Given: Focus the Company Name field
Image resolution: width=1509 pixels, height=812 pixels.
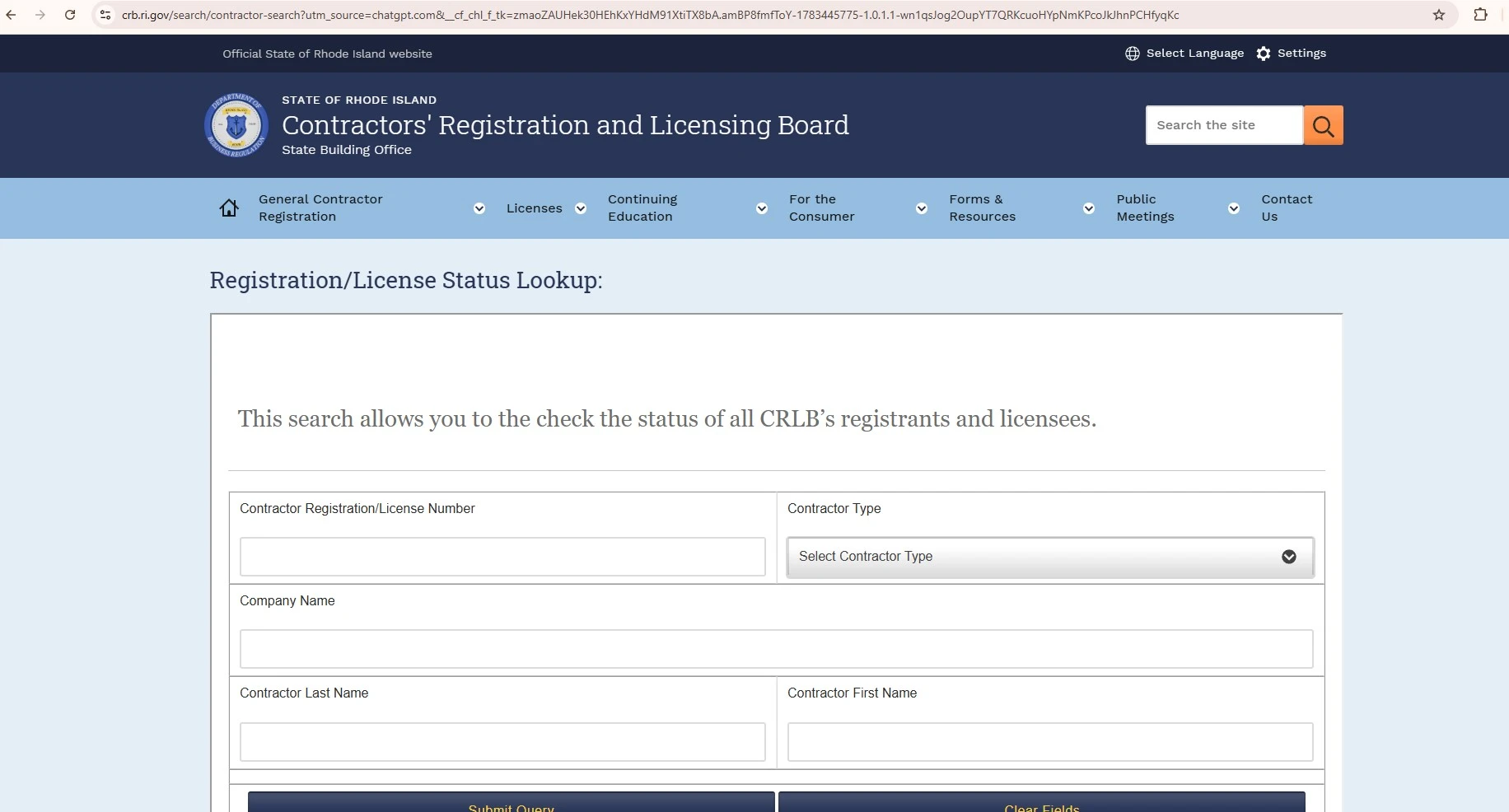Looking at the screenshot, I should coord(776,649).
